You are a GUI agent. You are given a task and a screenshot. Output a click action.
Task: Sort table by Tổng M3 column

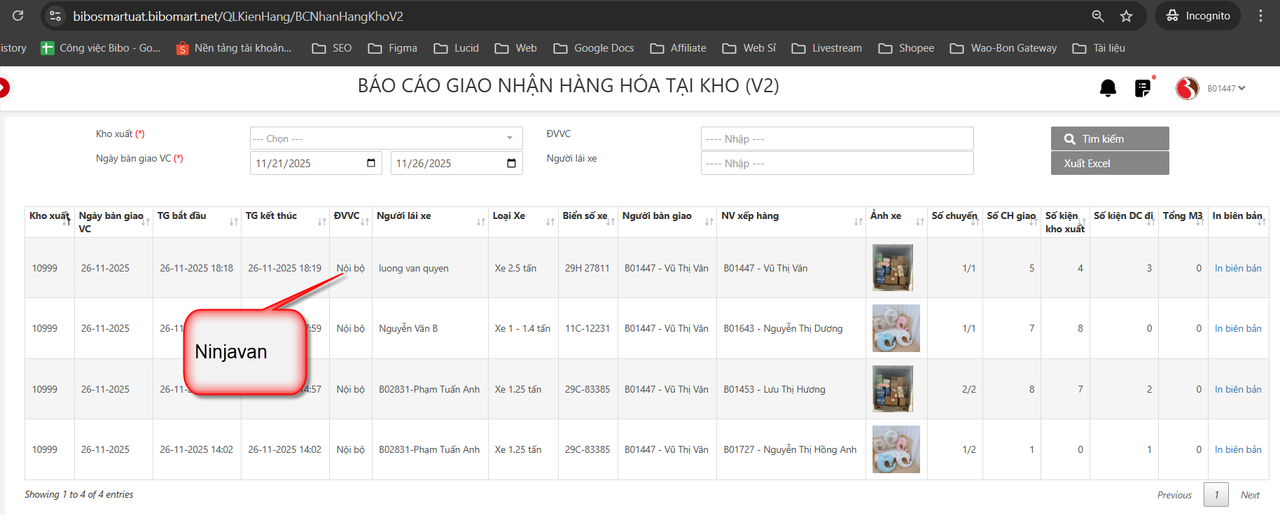tap(1183, 222)
